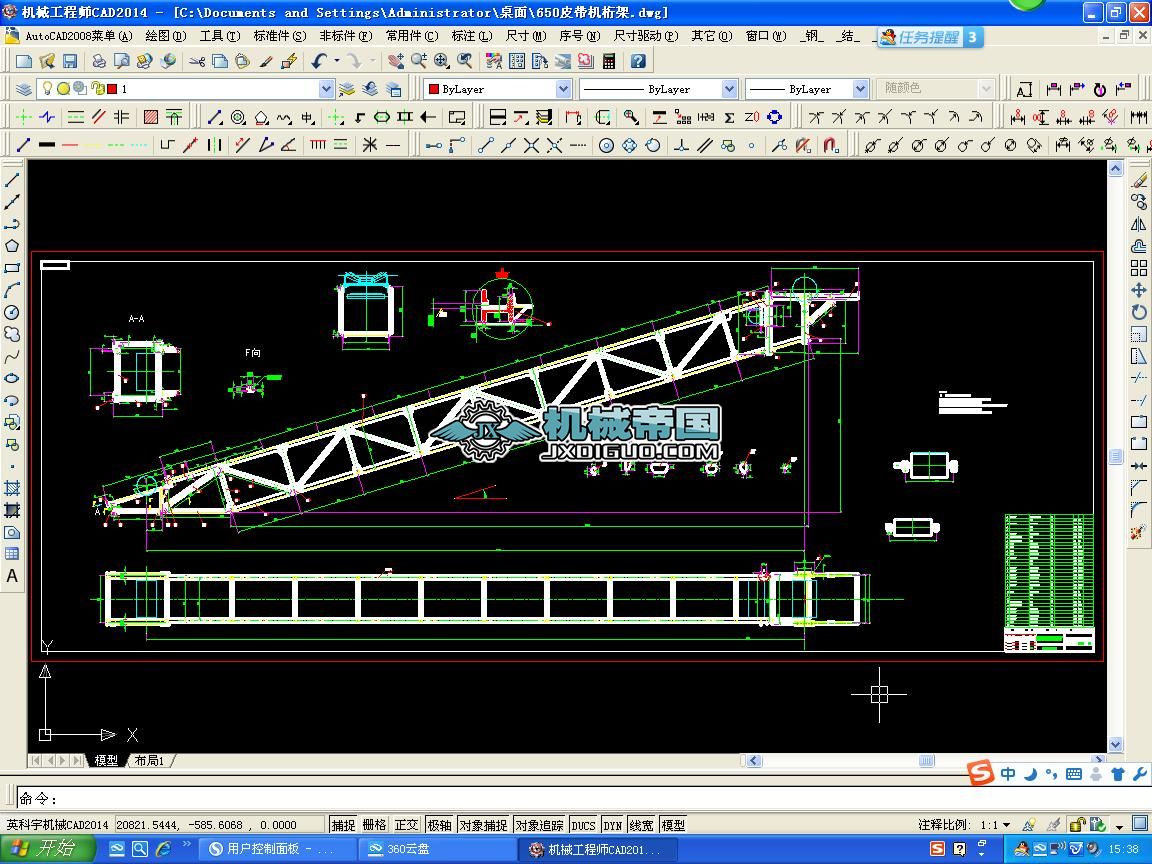Image resolution: width=1152 pixels, height=864 pixels.
Task: Click the Array tool in right toolbar
Action: [1139, 268]
